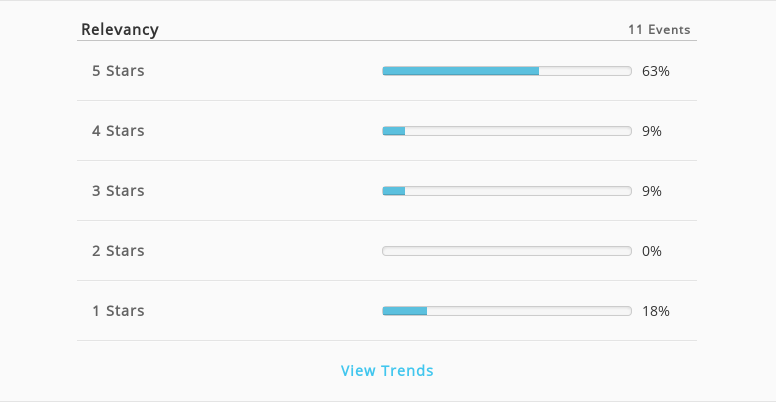Click the 5 Stars progress bar
The width and height of the screenshot is (776, 402).
pos(507,71)
